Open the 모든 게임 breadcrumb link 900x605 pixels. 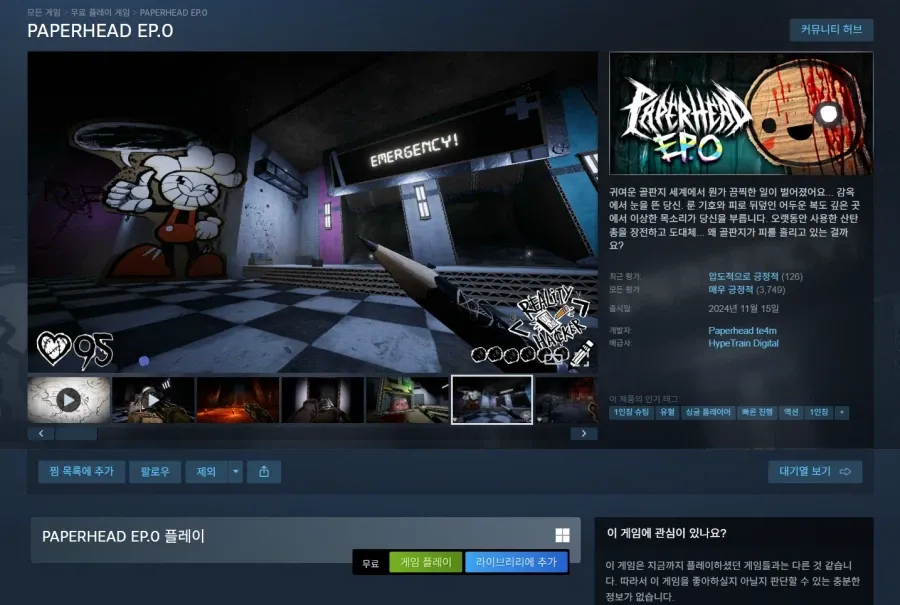point(44,12)
